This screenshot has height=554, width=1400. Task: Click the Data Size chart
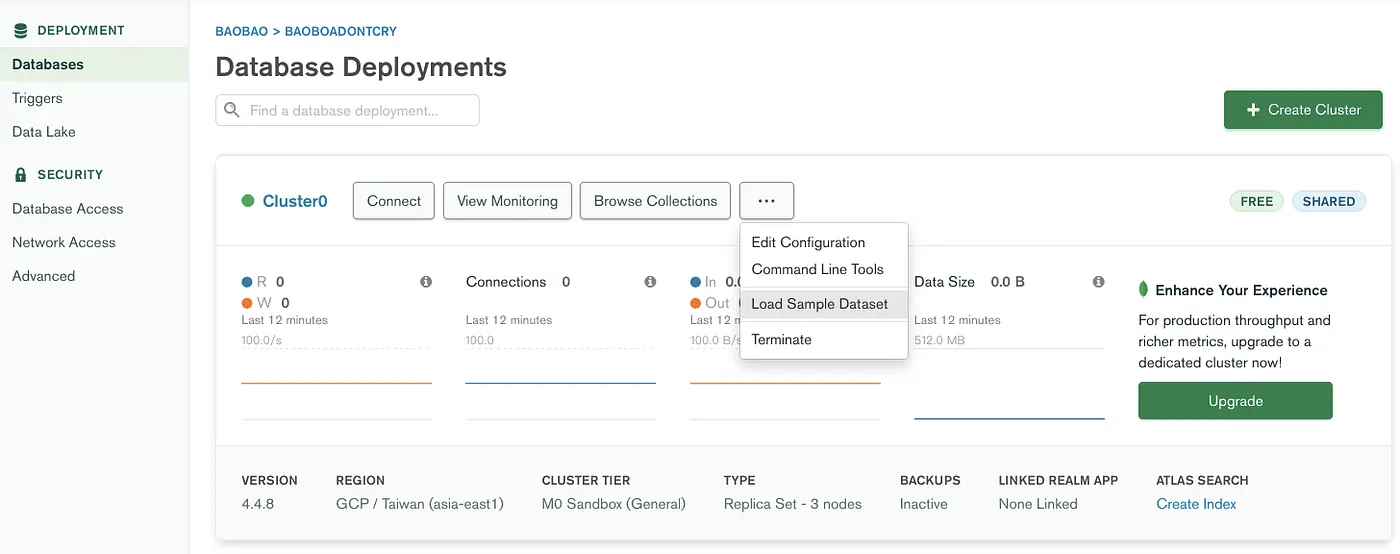click(1009, 383)
